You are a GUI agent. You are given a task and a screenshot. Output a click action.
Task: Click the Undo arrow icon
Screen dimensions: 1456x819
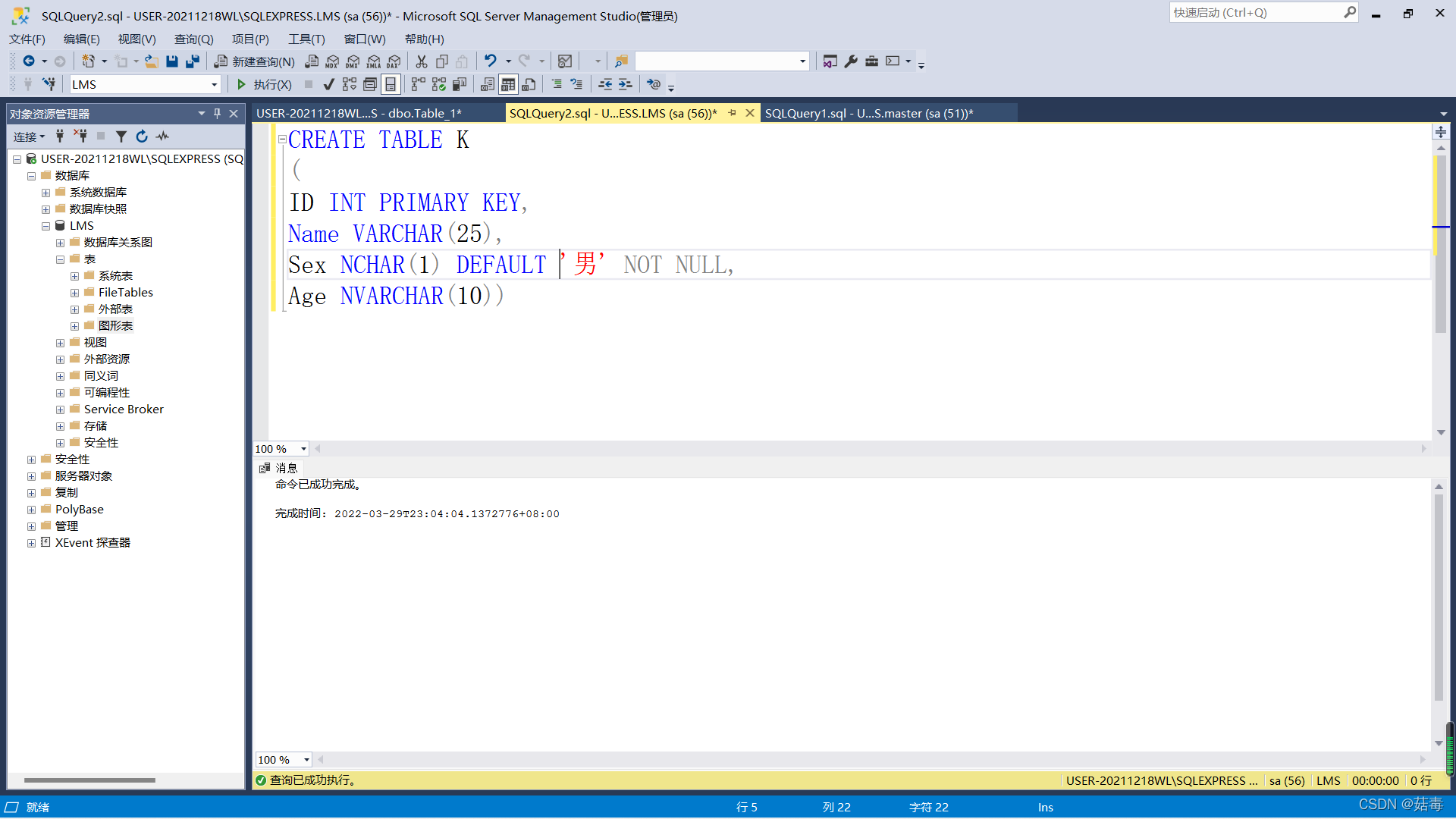(491, 61)
